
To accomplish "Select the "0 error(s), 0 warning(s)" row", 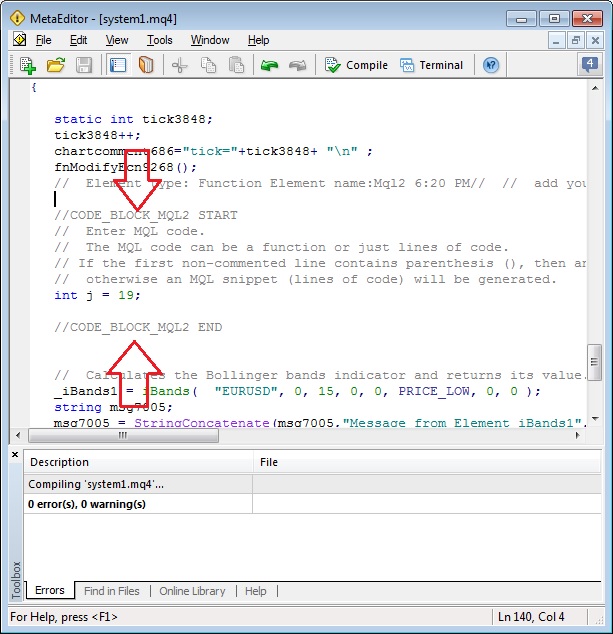I will [x=312, y=504].
